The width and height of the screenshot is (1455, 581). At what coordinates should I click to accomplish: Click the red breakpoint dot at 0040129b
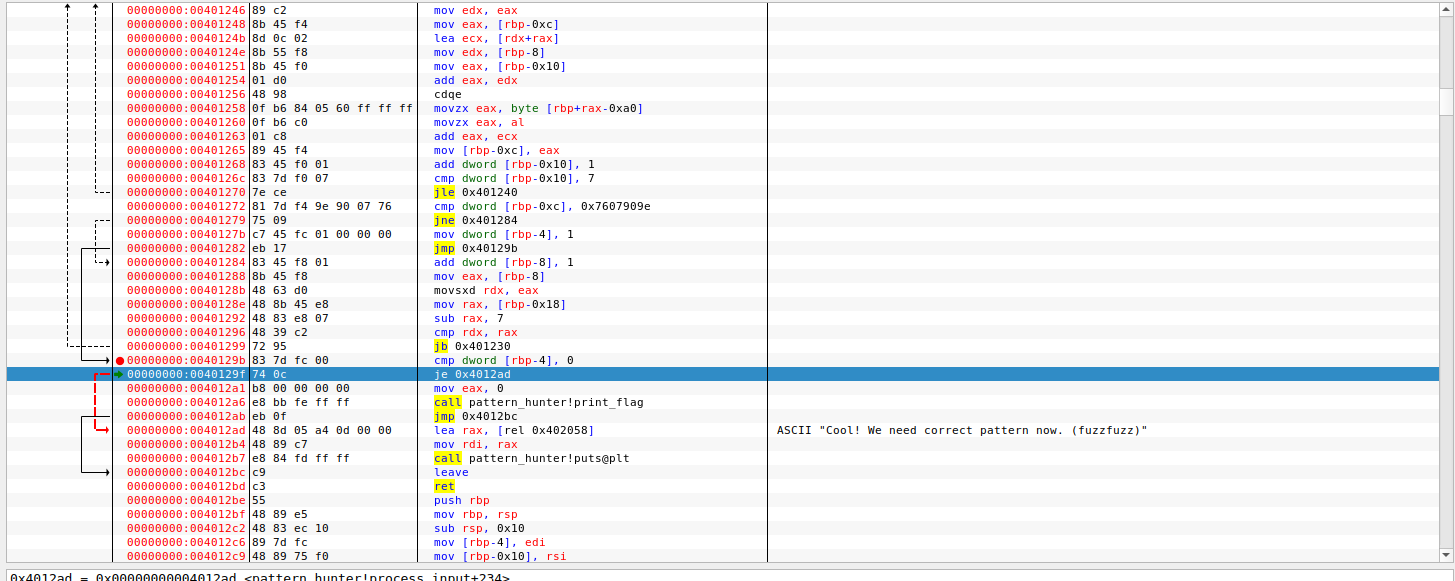click(119, 360)
